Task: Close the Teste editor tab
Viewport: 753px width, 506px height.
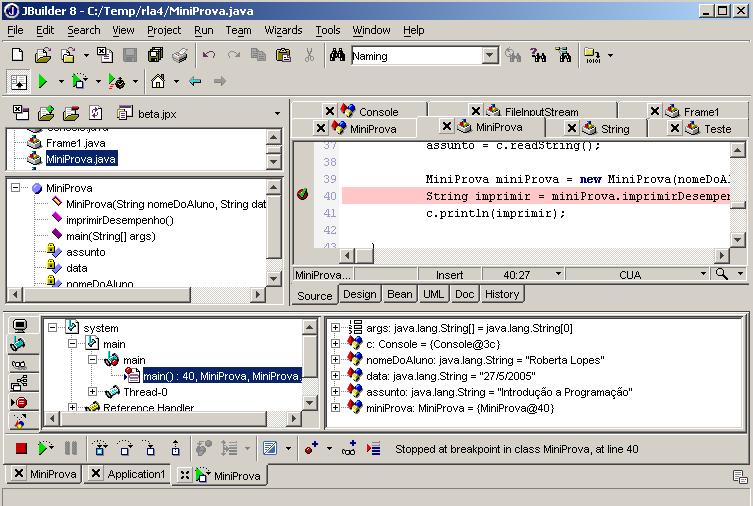Action: 675,128
